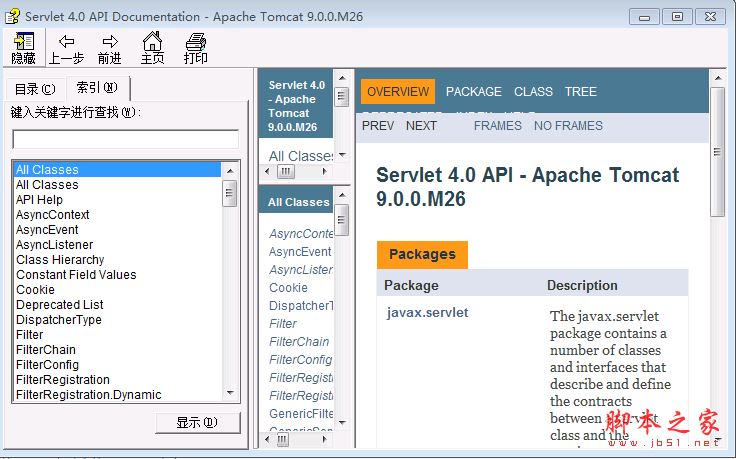The height and width of the screenshot is (459, 736).
Task: Go forward with the 前进 arrow
Action: pyautogui.click(x=110, y=49)
